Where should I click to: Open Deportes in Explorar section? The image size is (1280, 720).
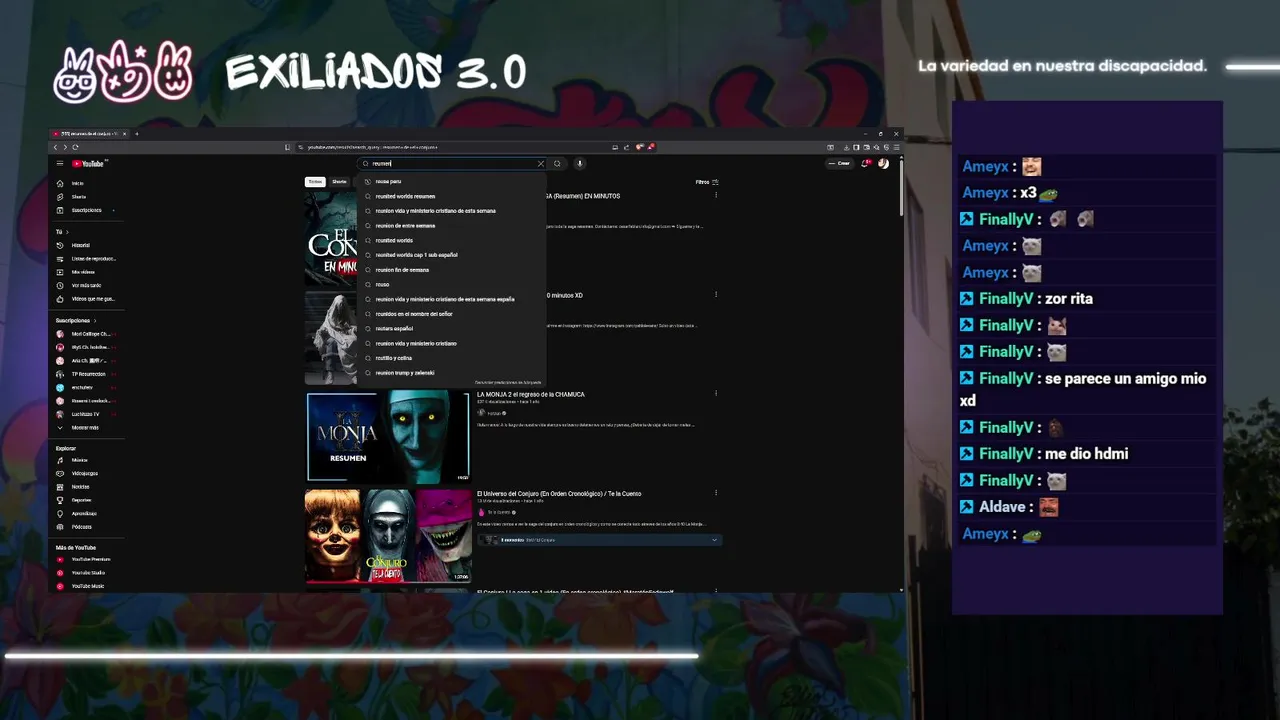(85, 500)
